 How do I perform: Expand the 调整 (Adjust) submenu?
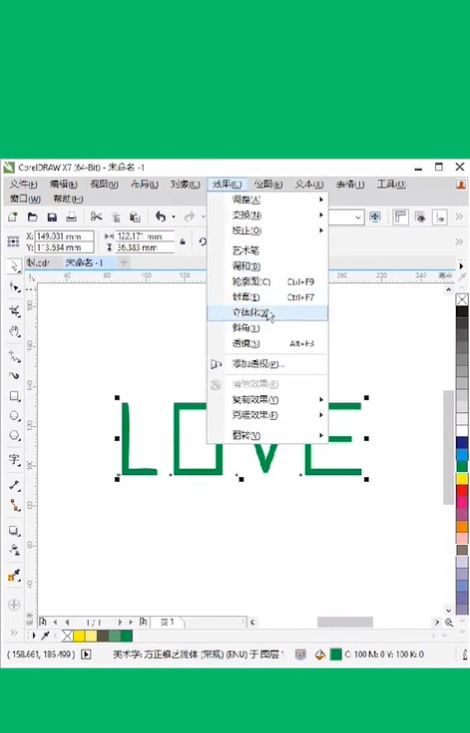pyautogui.click(x=268, y=200)
